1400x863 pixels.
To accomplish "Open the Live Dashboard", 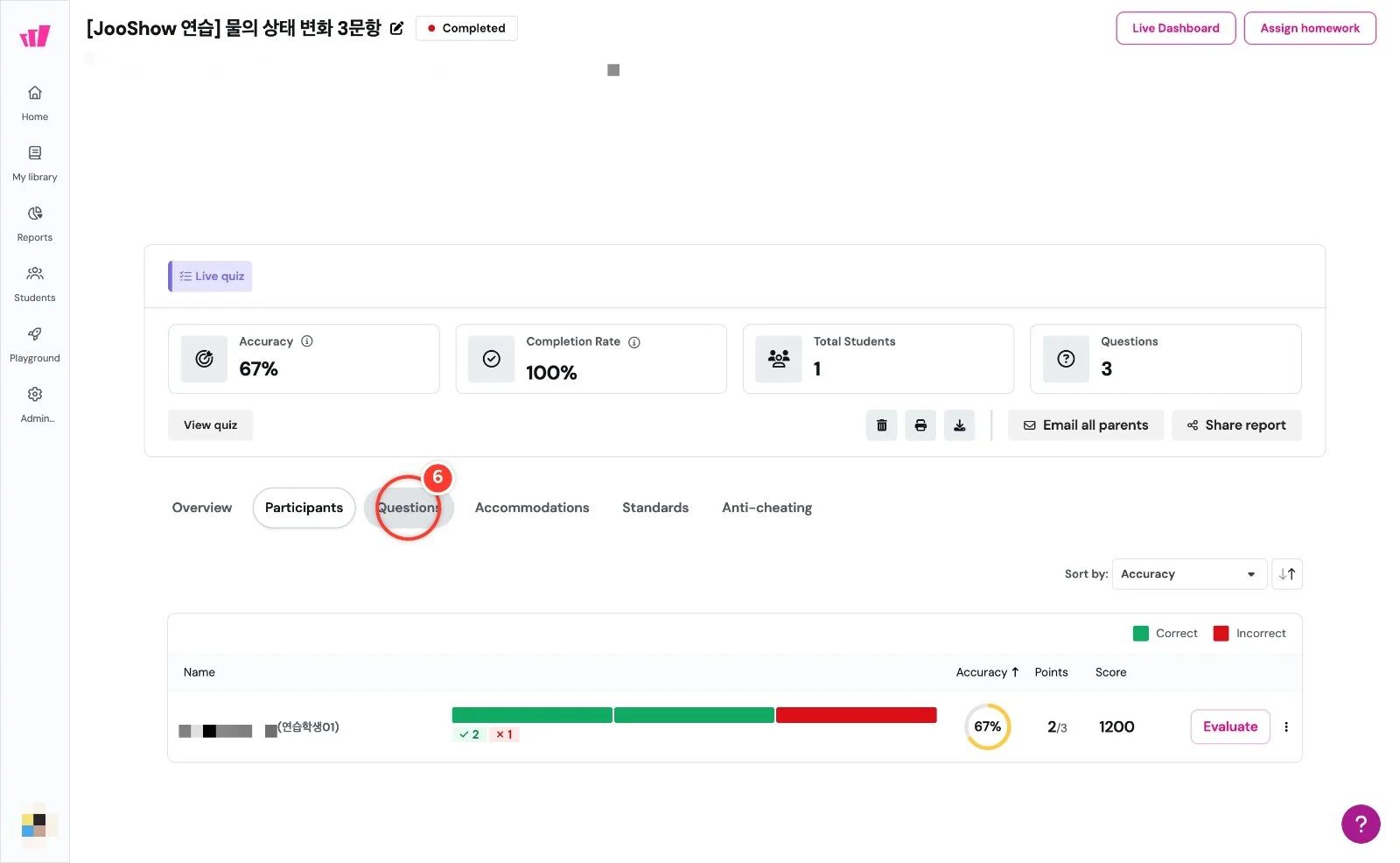I will (1176, 28).
